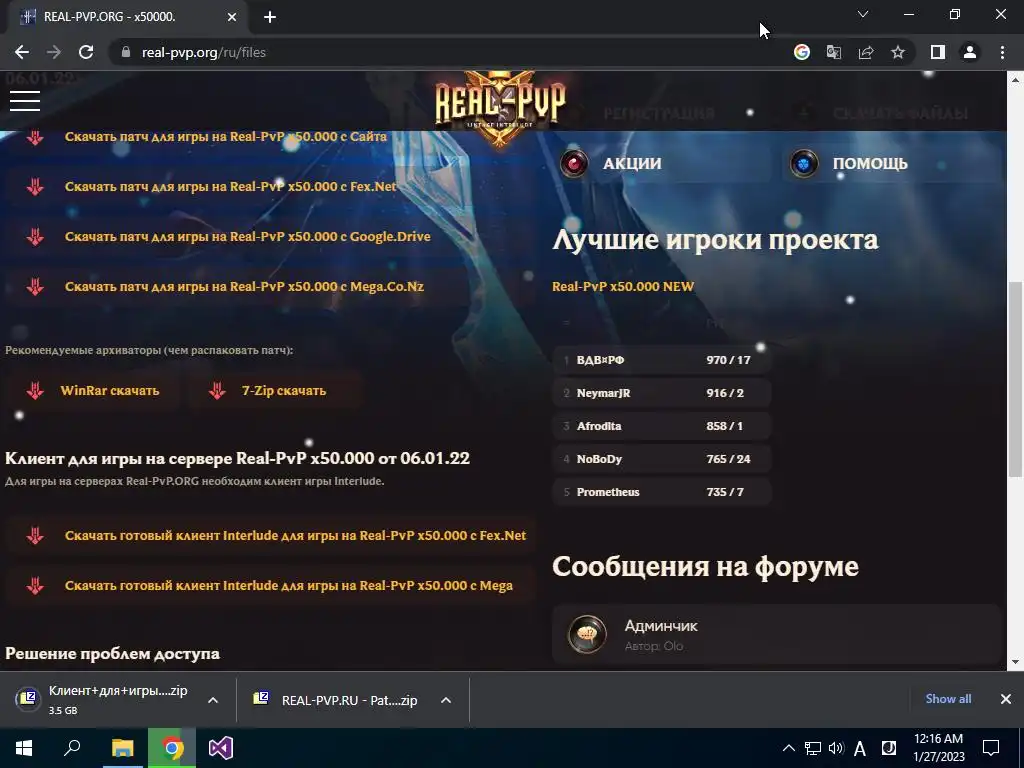The width and height of the screenshot is (1024, 768).
Task: Open the Помощь menu item
Action: point(870,163)
